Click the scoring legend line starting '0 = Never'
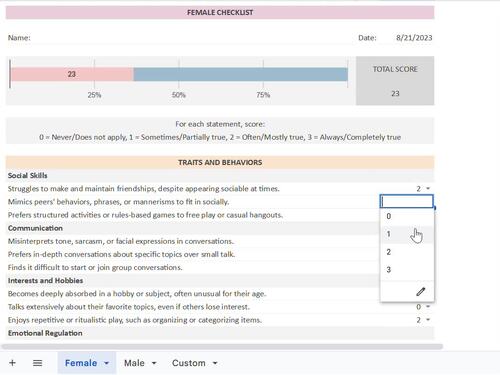 tap(220, 137)
